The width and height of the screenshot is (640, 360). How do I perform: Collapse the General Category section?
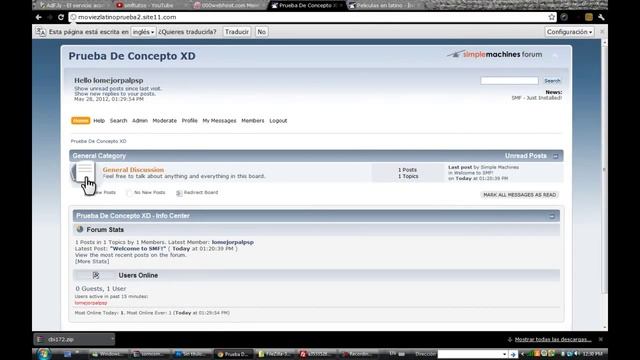[x=556, y=156]
